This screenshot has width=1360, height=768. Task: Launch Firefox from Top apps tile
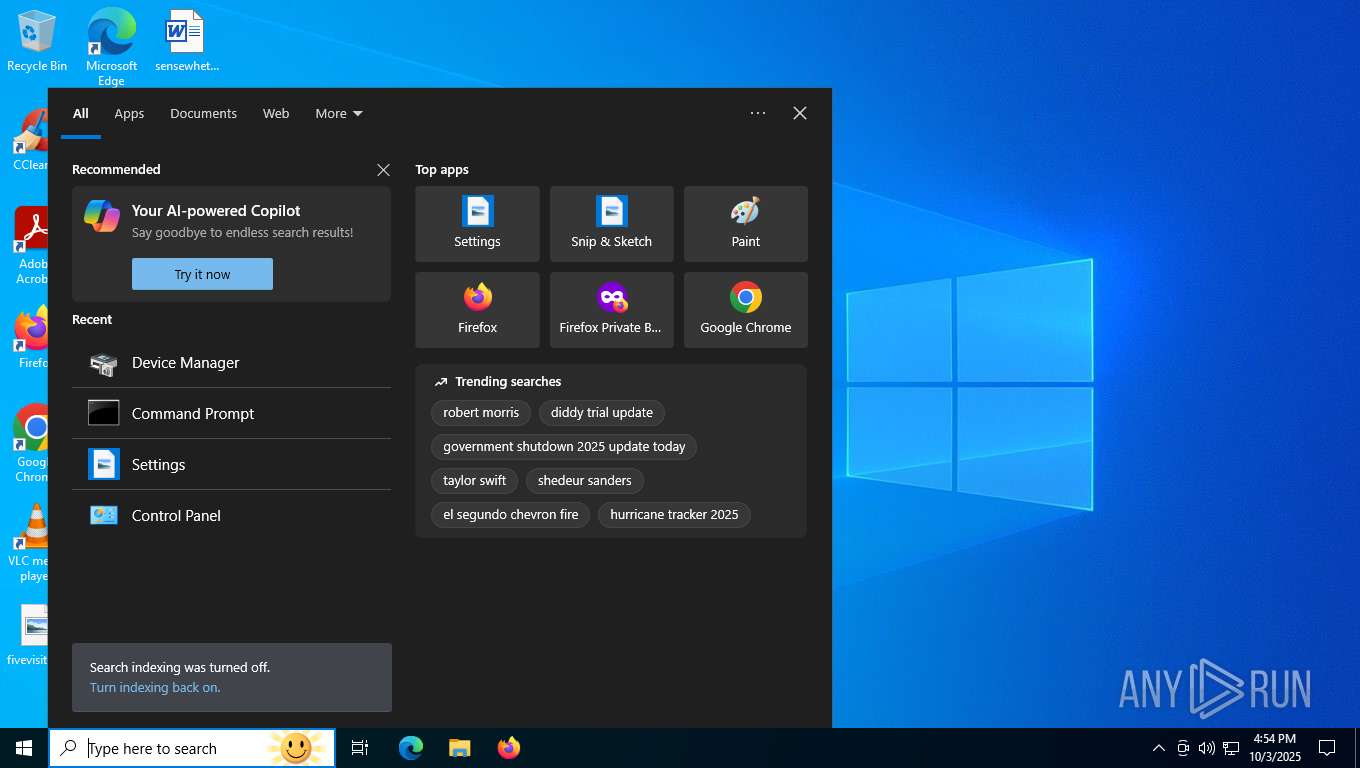[x=477, y=310]
